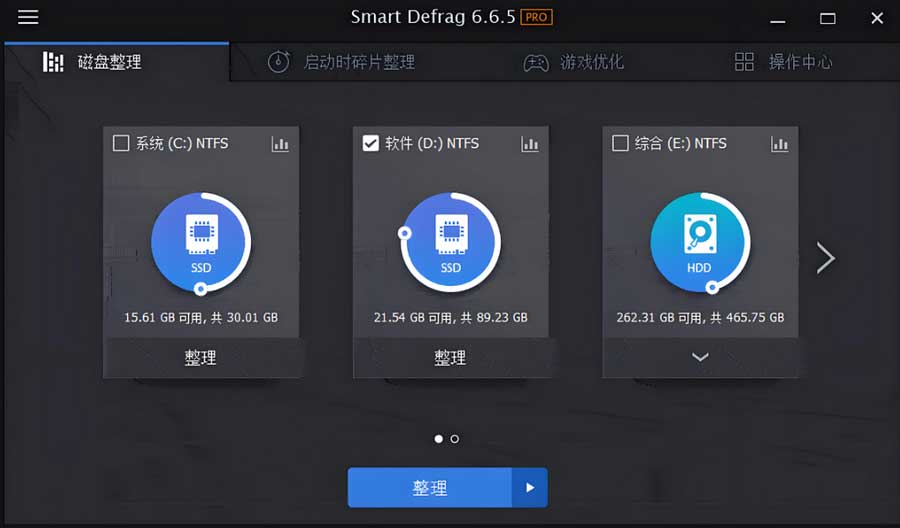Check the 系统 (C:) drive checkbox
Image resolution: width=900 pixels, height=528 pixels.
tap(121, 143)
